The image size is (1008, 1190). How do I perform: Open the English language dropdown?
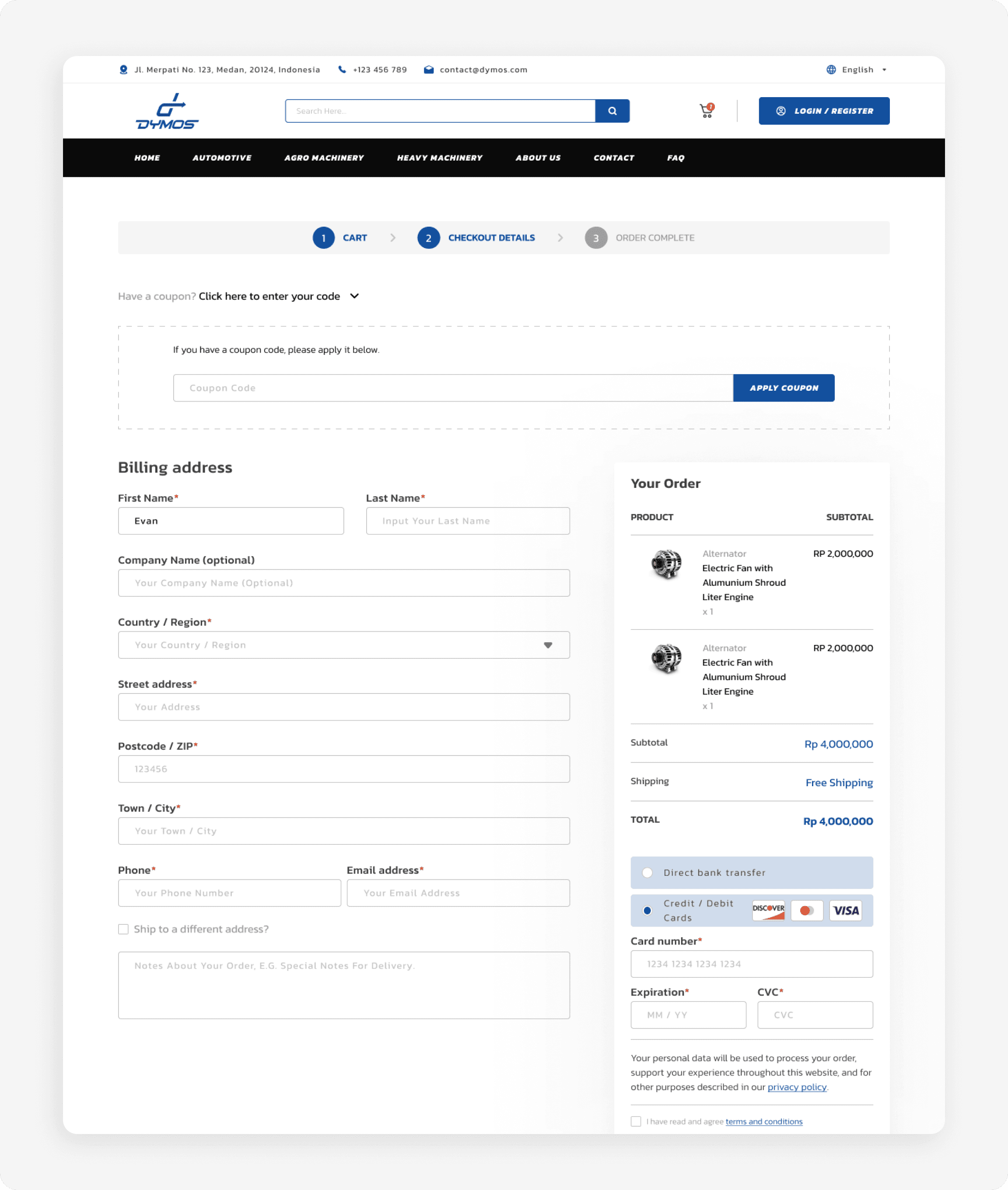[x=857, y=70]
